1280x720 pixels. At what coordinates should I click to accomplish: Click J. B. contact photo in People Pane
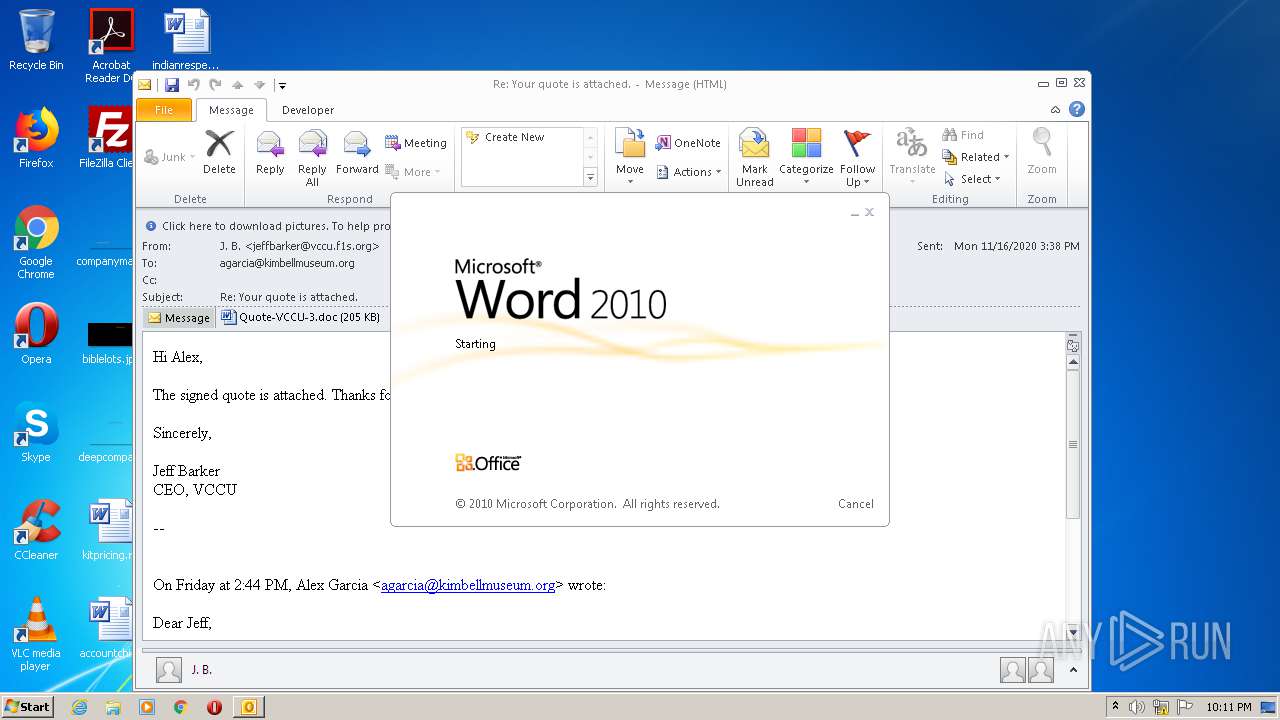coord(169,670)
